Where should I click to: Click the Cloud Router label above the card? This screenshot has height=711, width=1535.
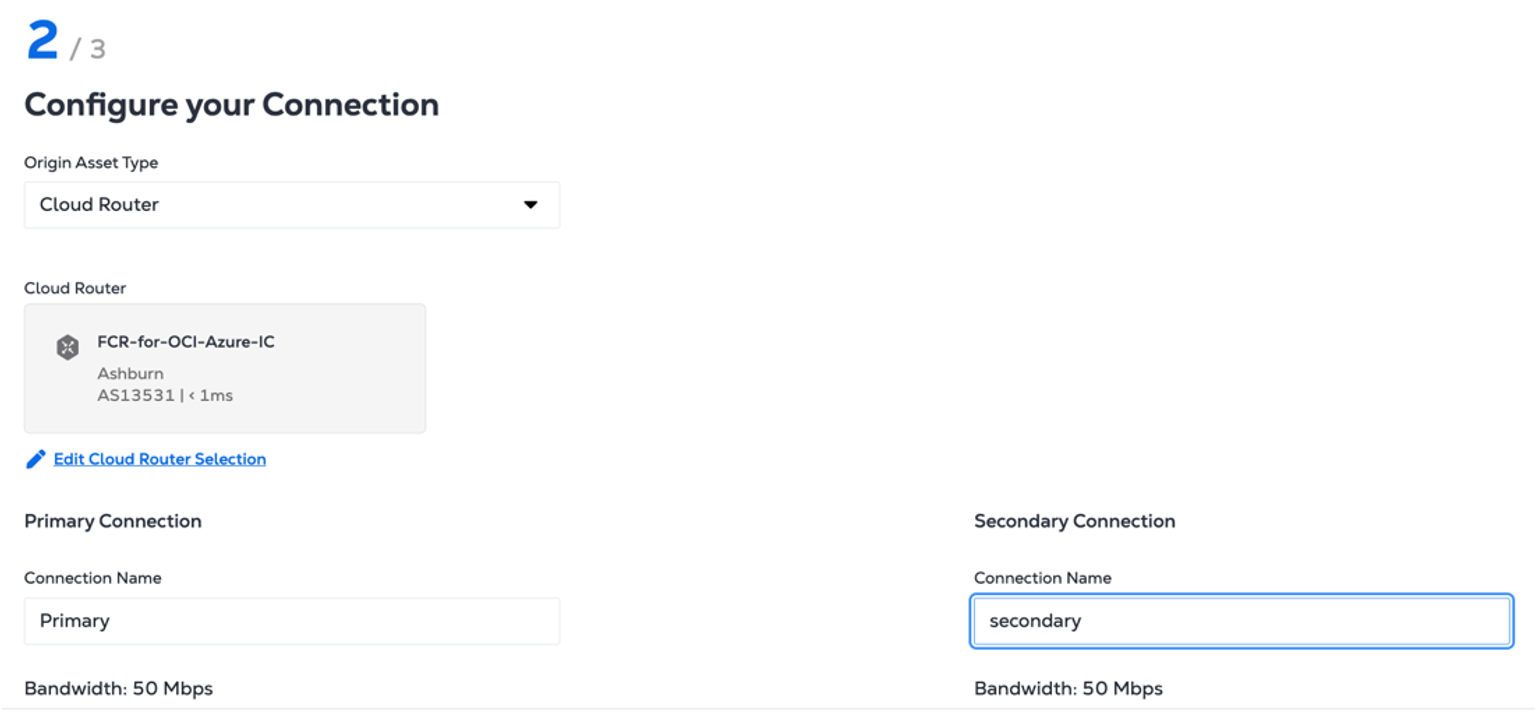tap(75, 288)
